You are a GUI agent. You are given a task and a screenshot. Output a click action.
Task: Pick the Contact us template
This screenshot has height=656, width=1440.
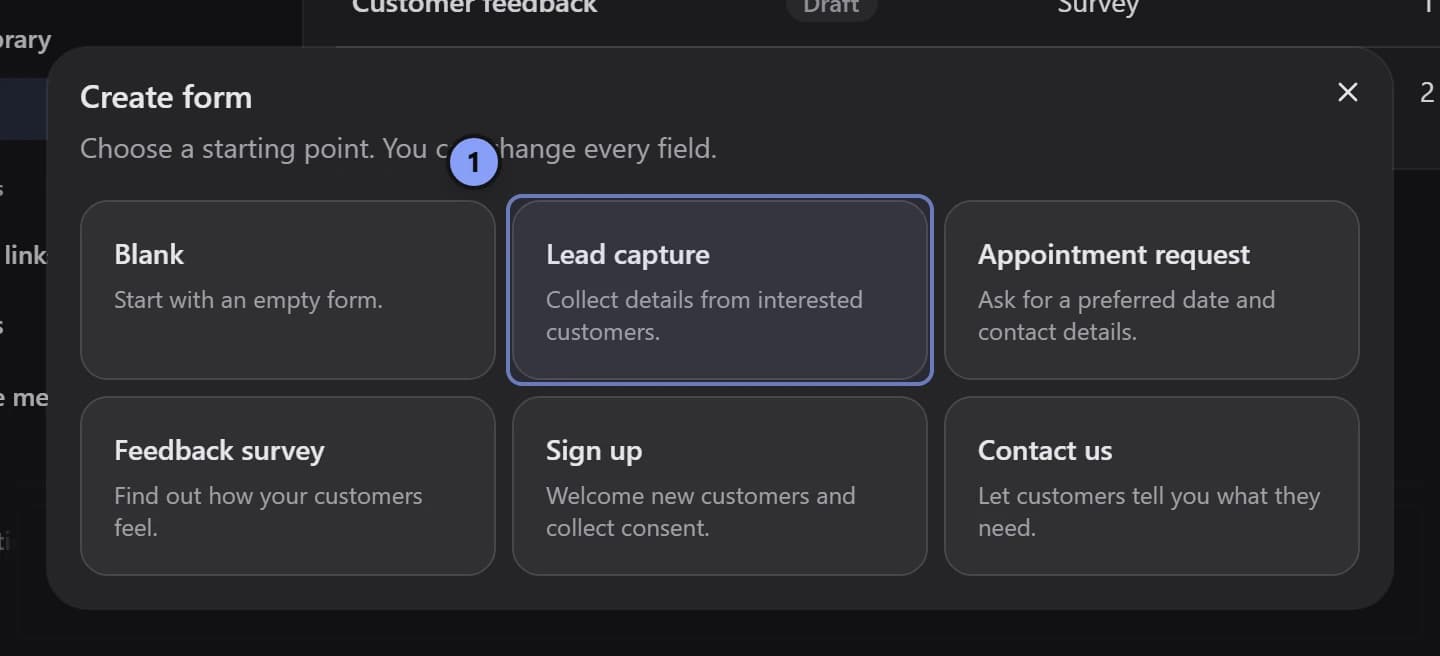[1152, 486]
